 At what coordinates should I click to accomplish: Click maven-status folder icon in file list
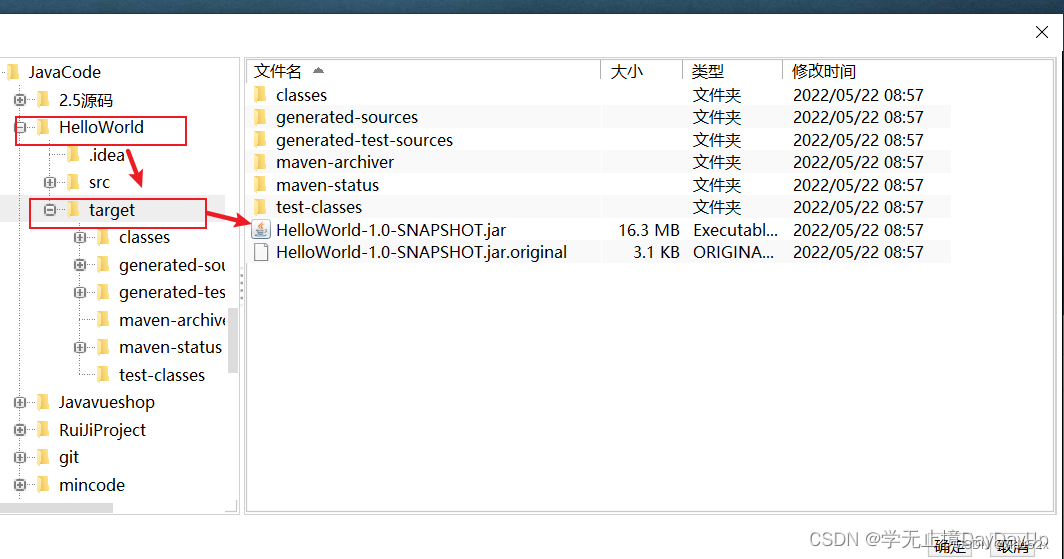click(261, 185)
